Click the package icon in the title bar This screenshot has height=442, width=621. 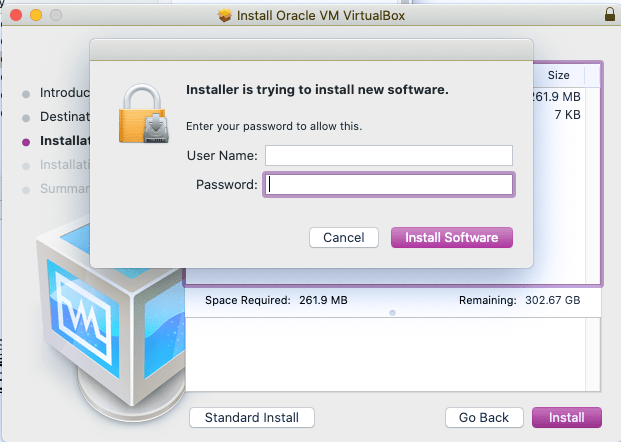(225, 16)
